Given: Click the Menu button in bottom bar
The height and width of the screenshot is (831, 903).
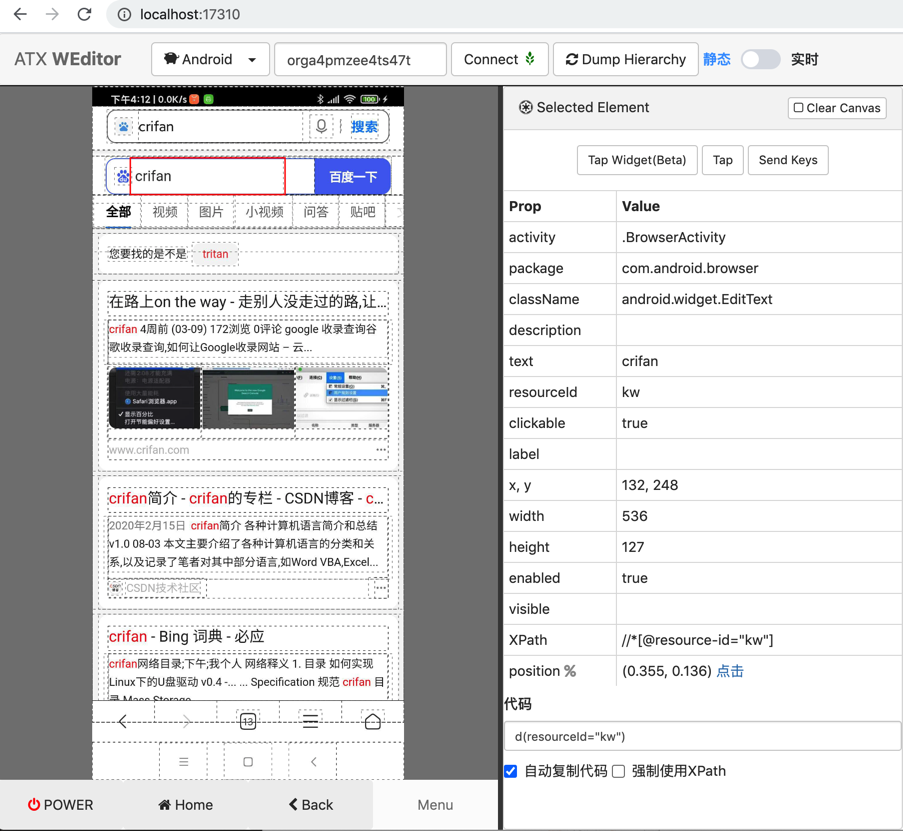Looking at the screenshot, I should pyautogui.click(x=435, y=805).
